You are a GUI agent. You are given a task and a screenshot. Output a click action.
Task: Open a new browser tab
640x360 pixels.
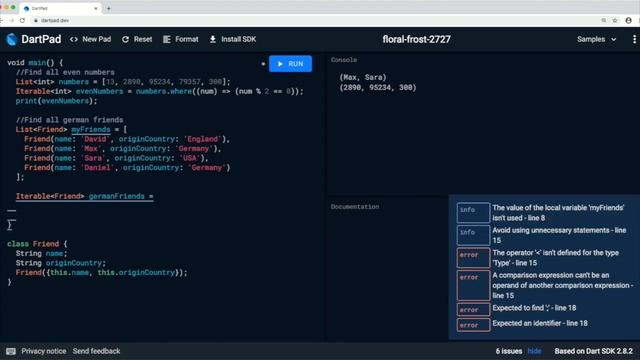tap(109, 8)
